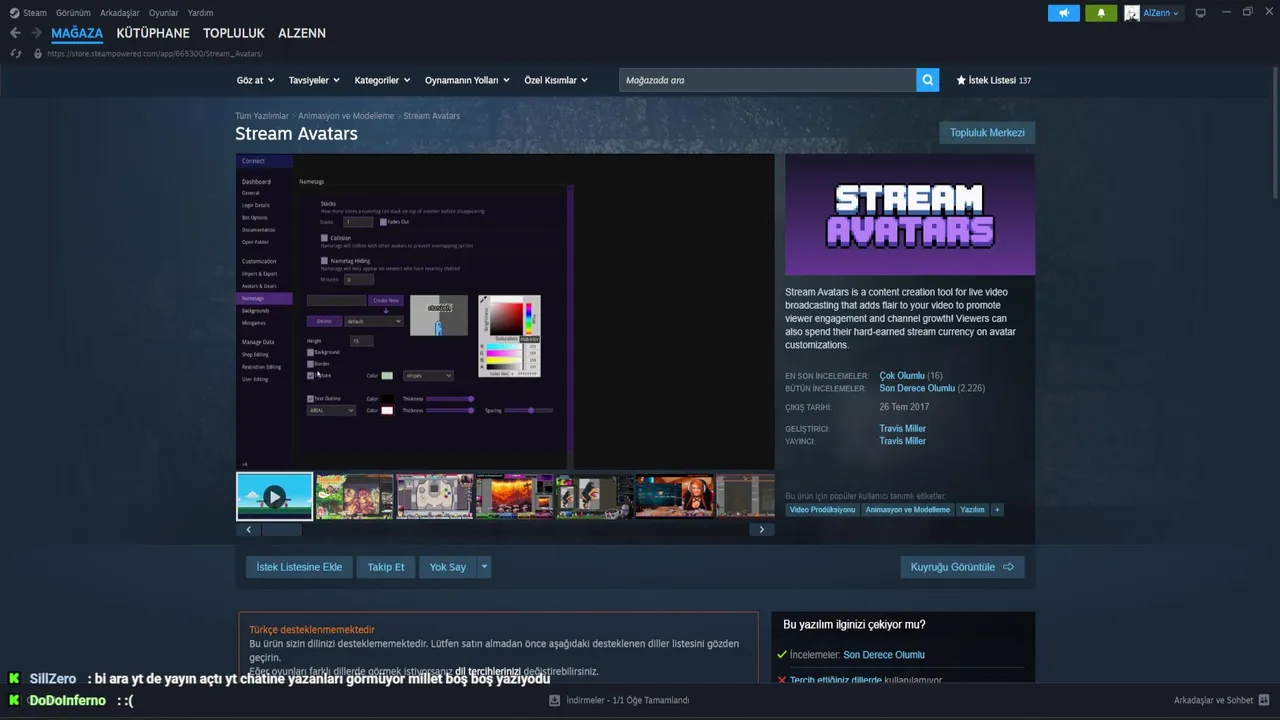The height and width of the screenshot is (720, 1280).
Task: Switch to the KÜTÜPHANE tab
Action: pos(153,33)
